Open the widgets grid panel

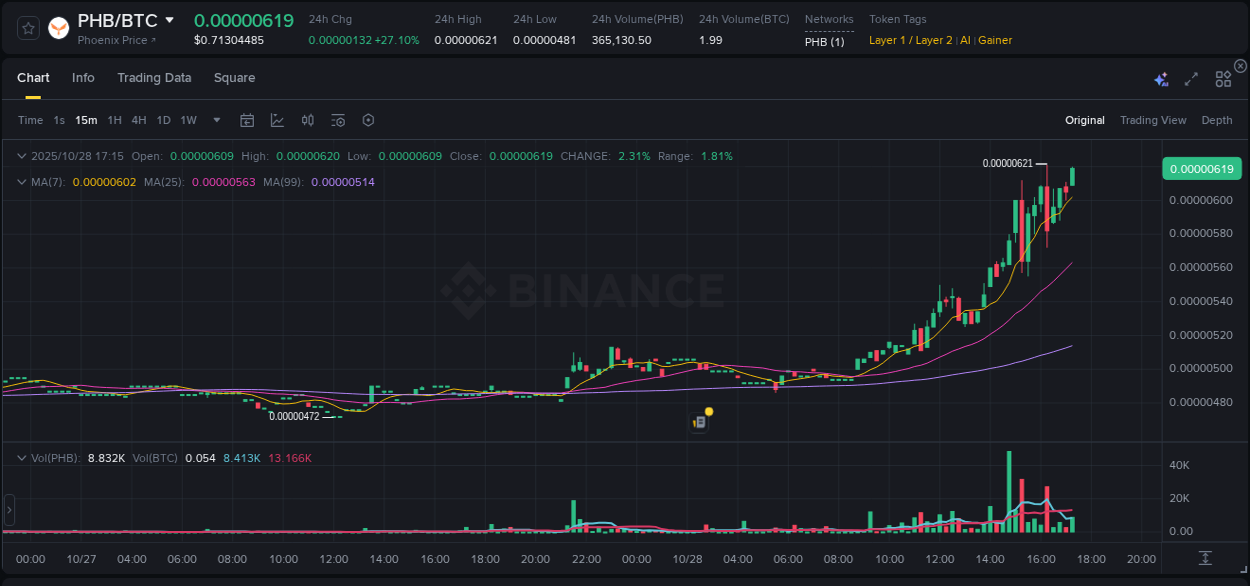tap(1223, 77)
